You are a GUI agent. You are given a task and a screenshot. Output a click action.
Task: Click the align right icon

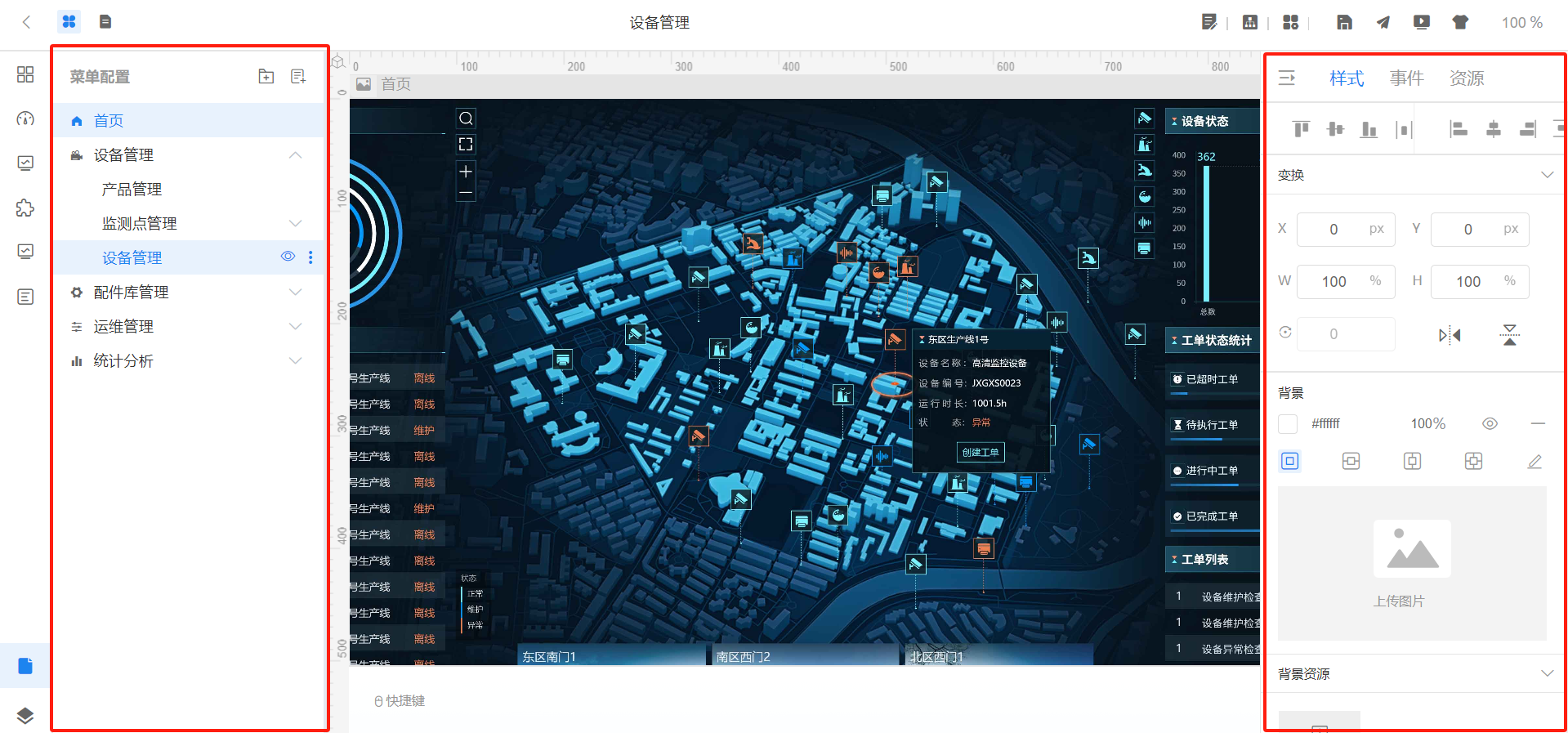pos(1527,129)
